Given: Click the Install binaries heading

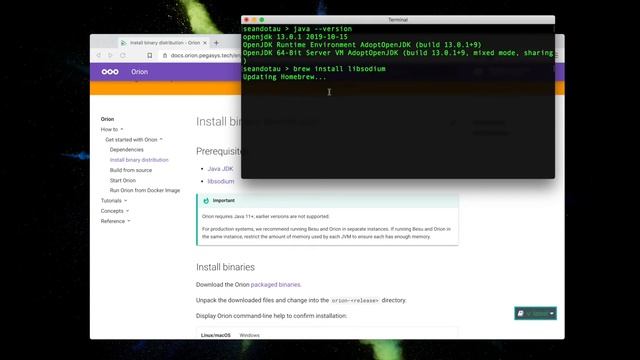Looking at the screenshot, I should 225,267.
